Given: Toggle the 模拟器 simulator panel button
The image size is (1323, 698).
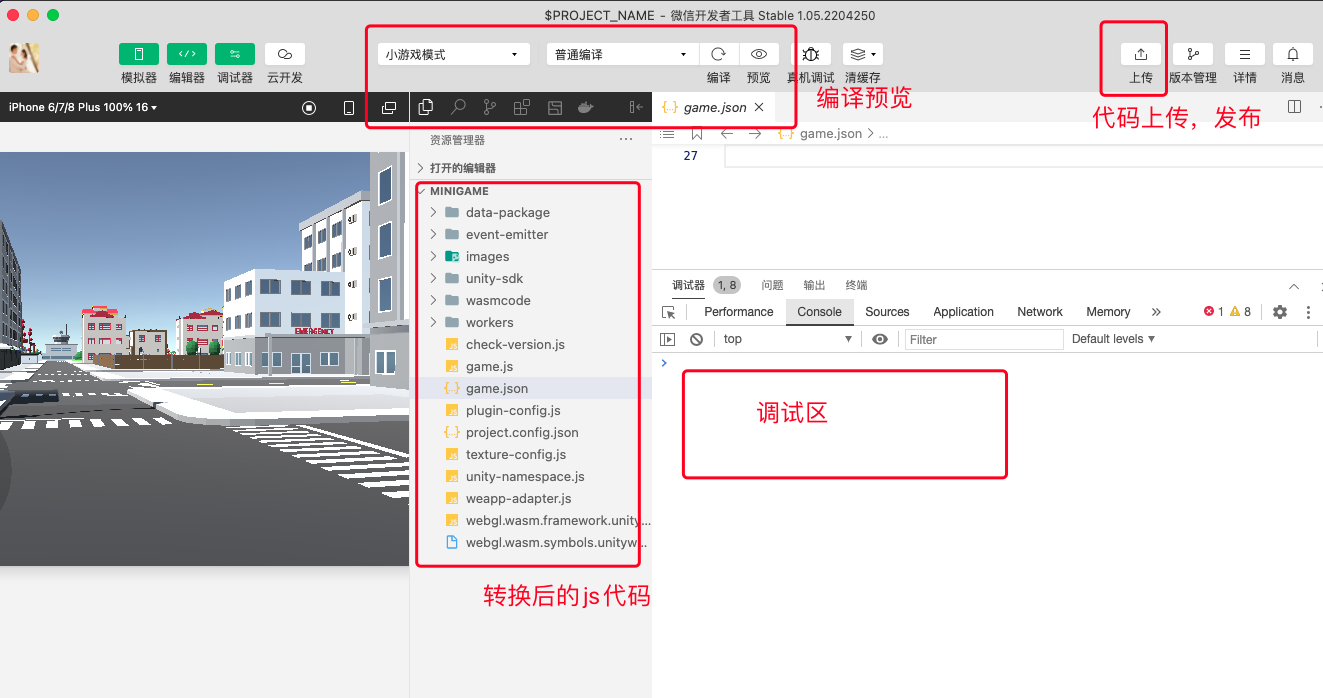Looking at the screenshot, I should coord(139,54).
